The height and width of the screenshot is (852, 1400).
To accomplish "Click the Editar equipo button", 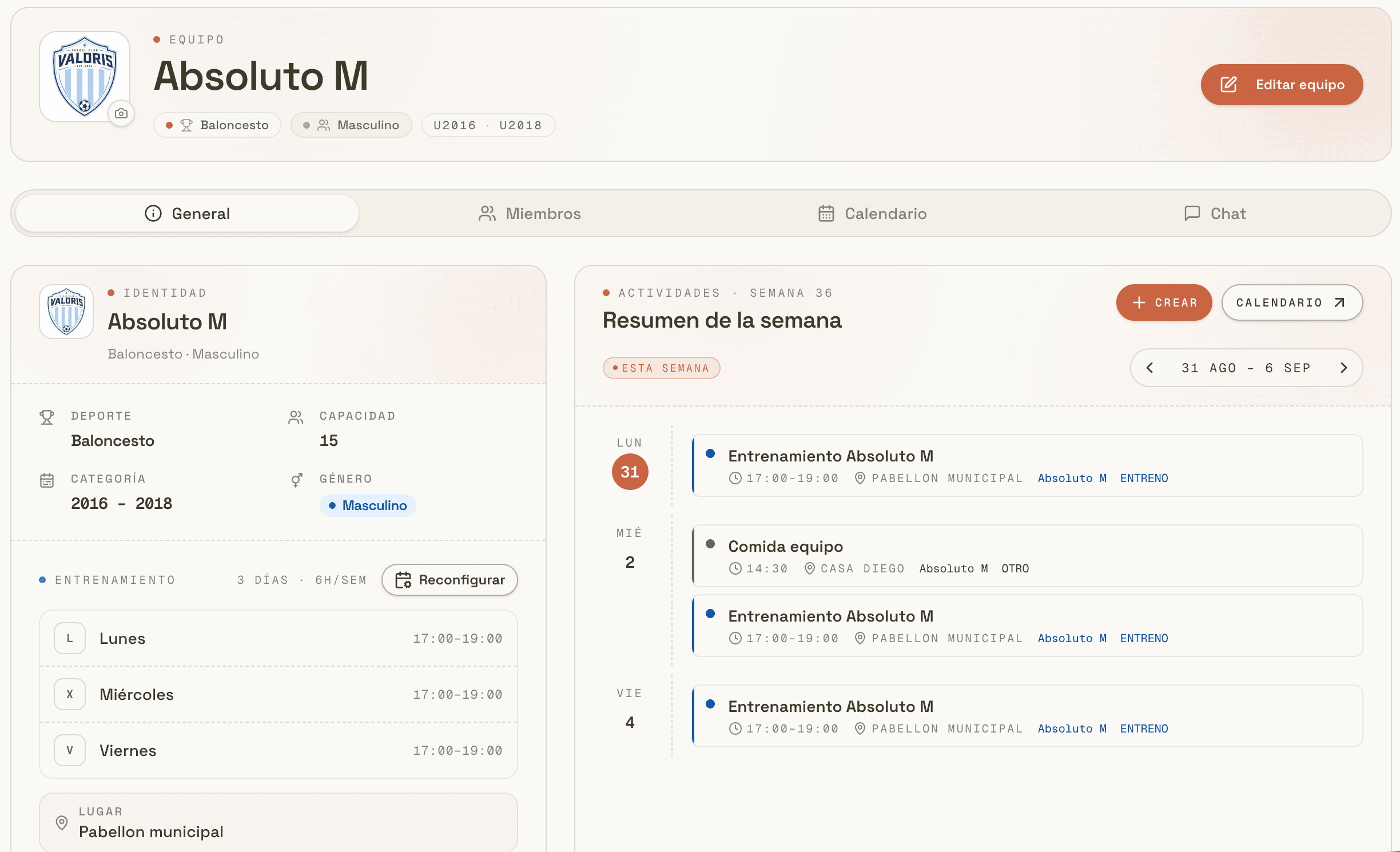I will (x=1282, y=85).
